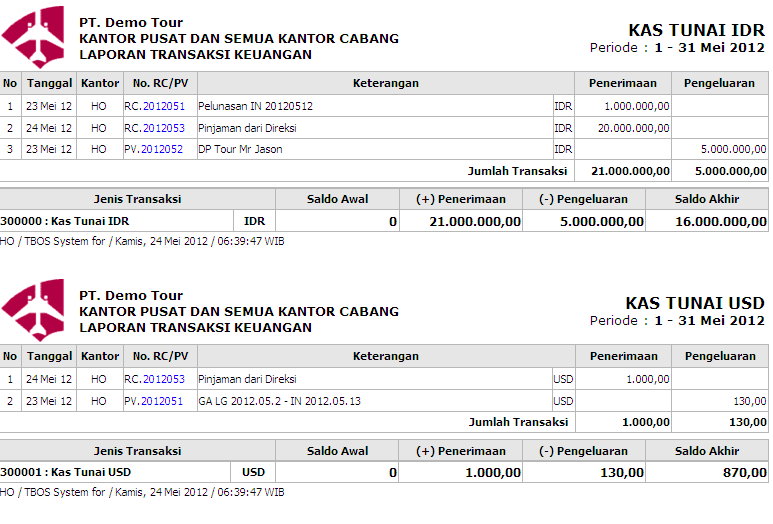Click the '23 Mei 12' date in PV.2012051 row
Image resolution: width=773 pixels, height=524 pixels.
point(49,401)
